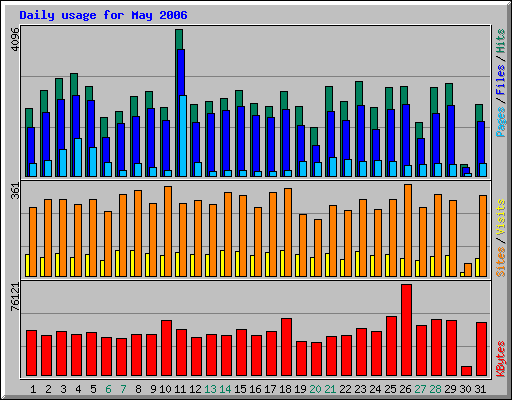Screen dimensions: 512x400
Task: Click the day '23' axis label
Action: [x=360, y=389]
